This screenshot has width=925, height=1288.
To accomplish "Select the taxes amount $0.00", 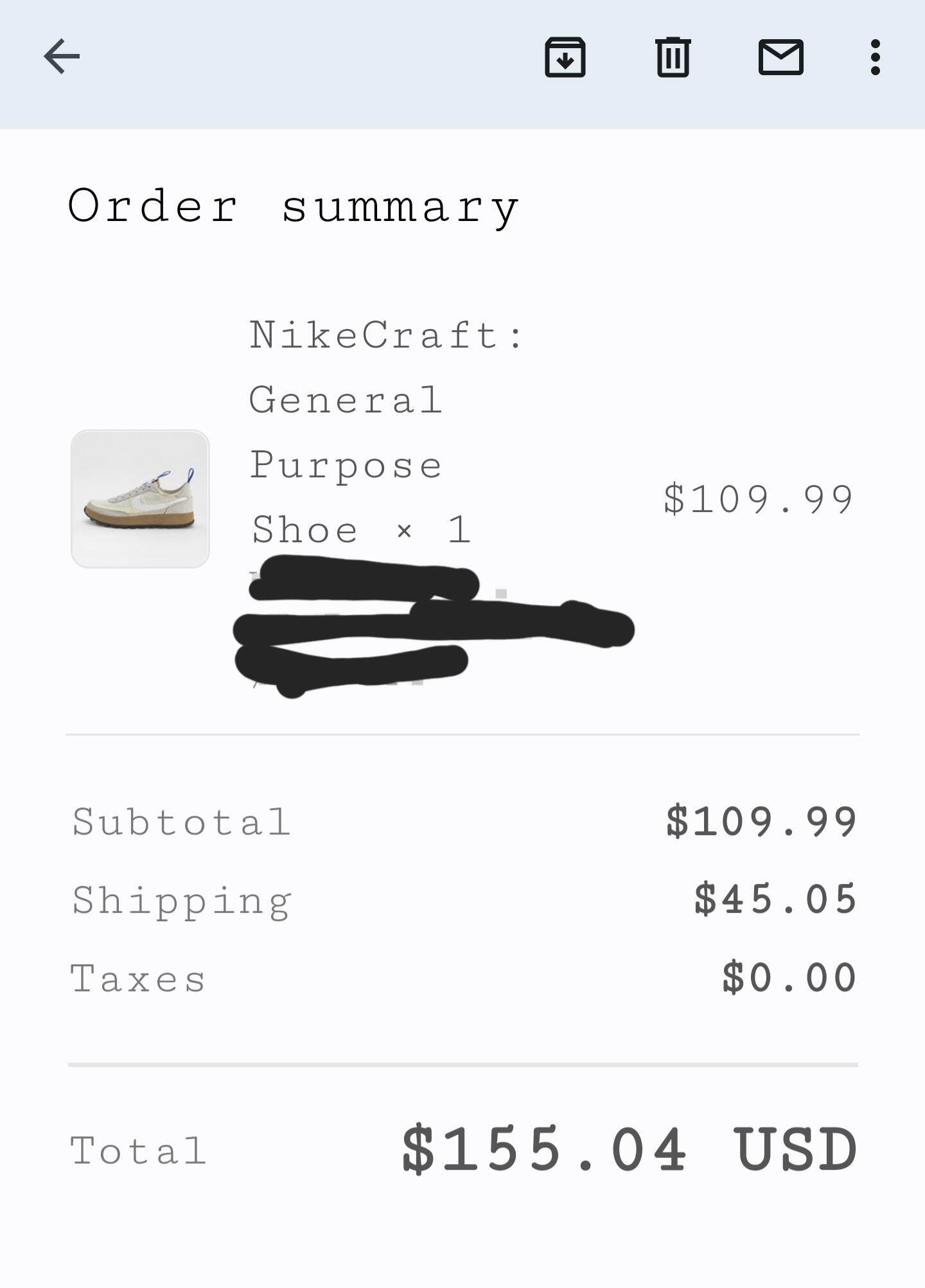I will pos(789,978).
